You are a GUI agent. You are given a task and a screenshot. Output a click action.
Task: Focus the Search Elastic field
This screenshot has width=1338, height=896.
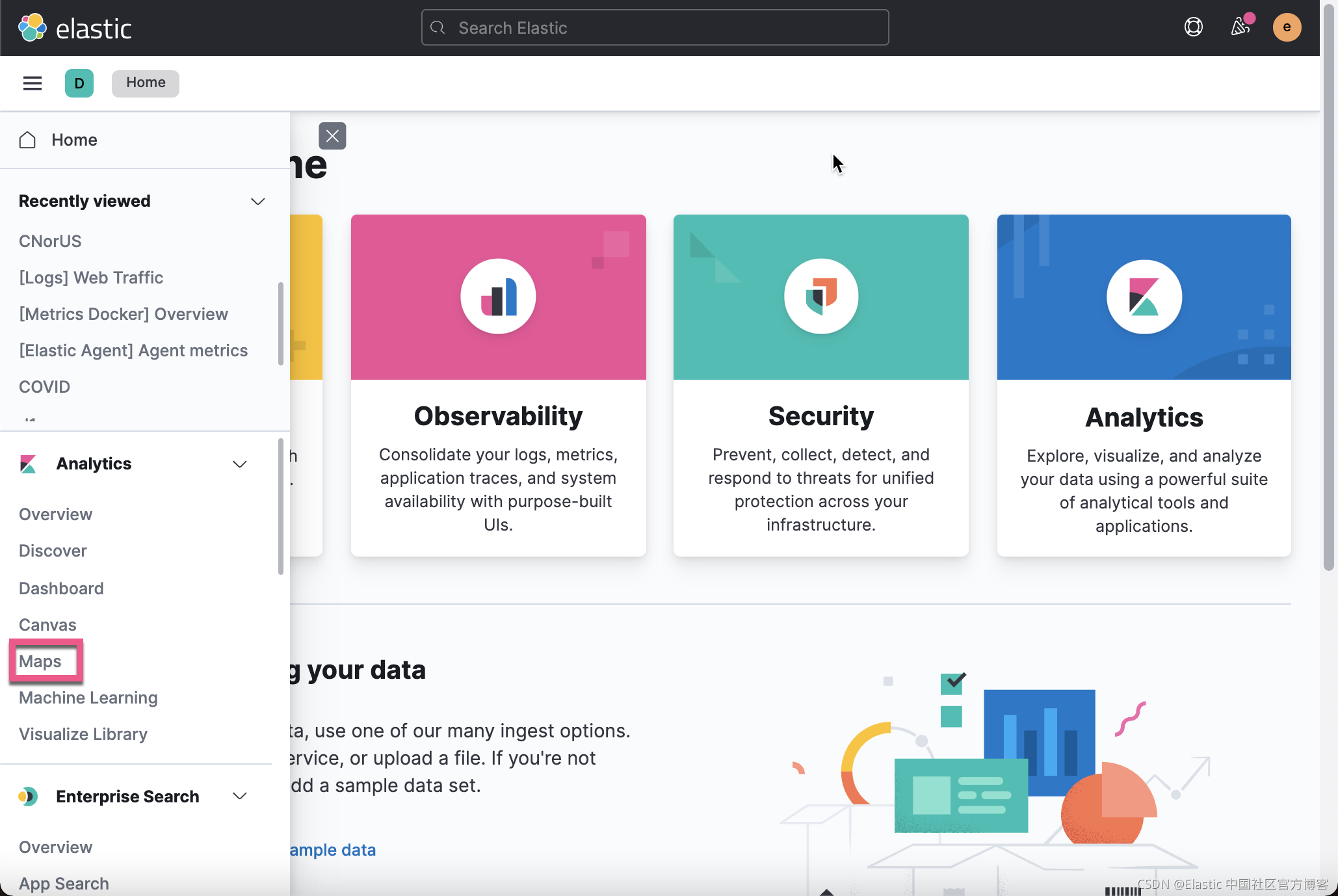(655, 28)
